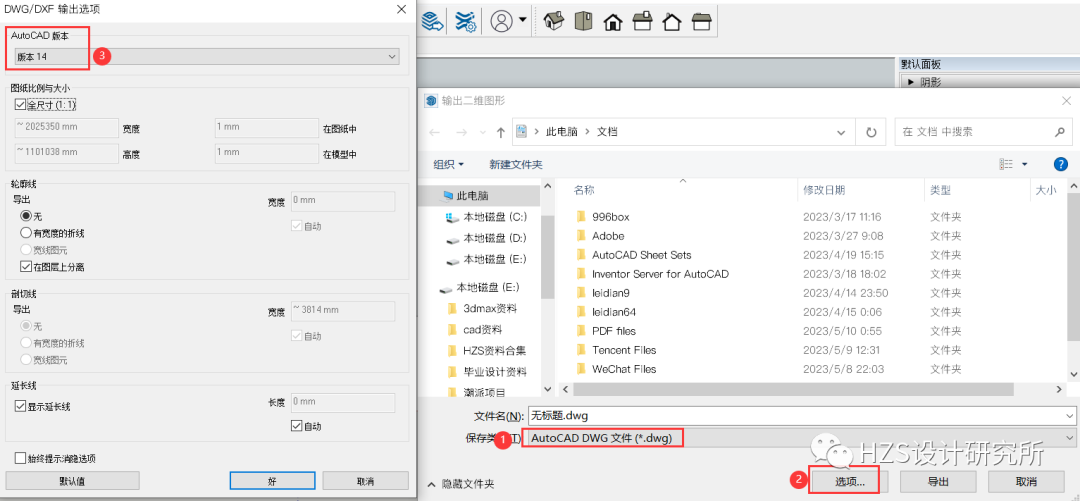Sort by 修改日期 column header

(824, 190)
